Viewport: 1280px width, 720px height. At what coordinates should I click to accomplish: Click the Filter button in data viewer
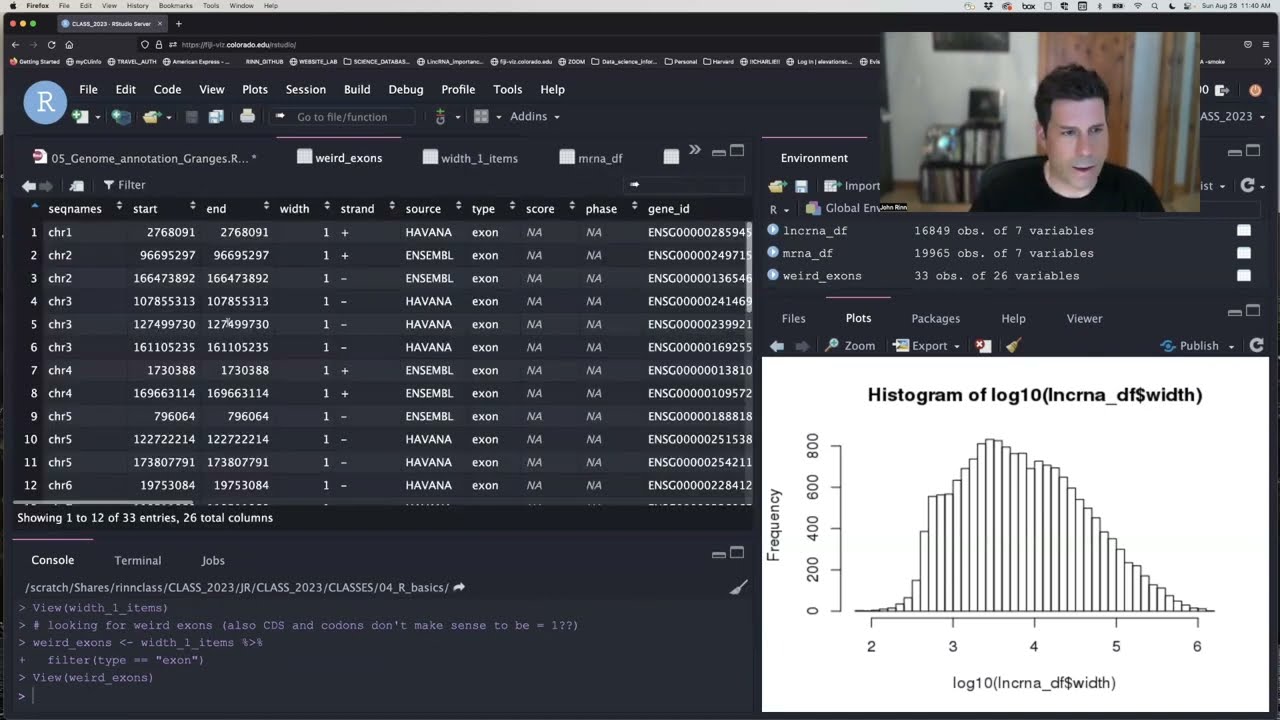[x=124, y=185]
